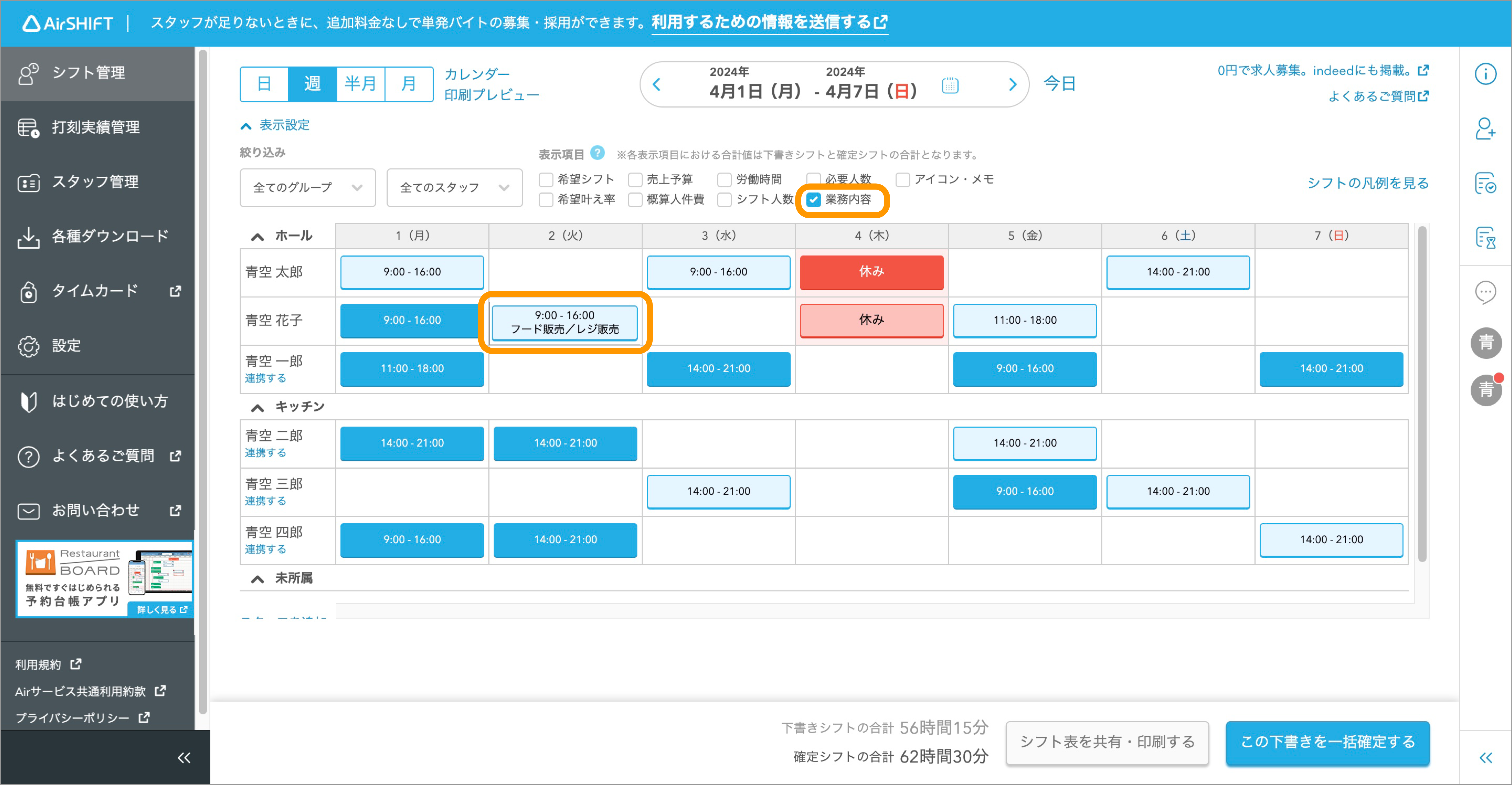The height and width of the screenshot is (785, 1512).
Task: Open 青空 太郎's Saturday 14:00 - 21:00 shift
Action: pos(1178,272)
